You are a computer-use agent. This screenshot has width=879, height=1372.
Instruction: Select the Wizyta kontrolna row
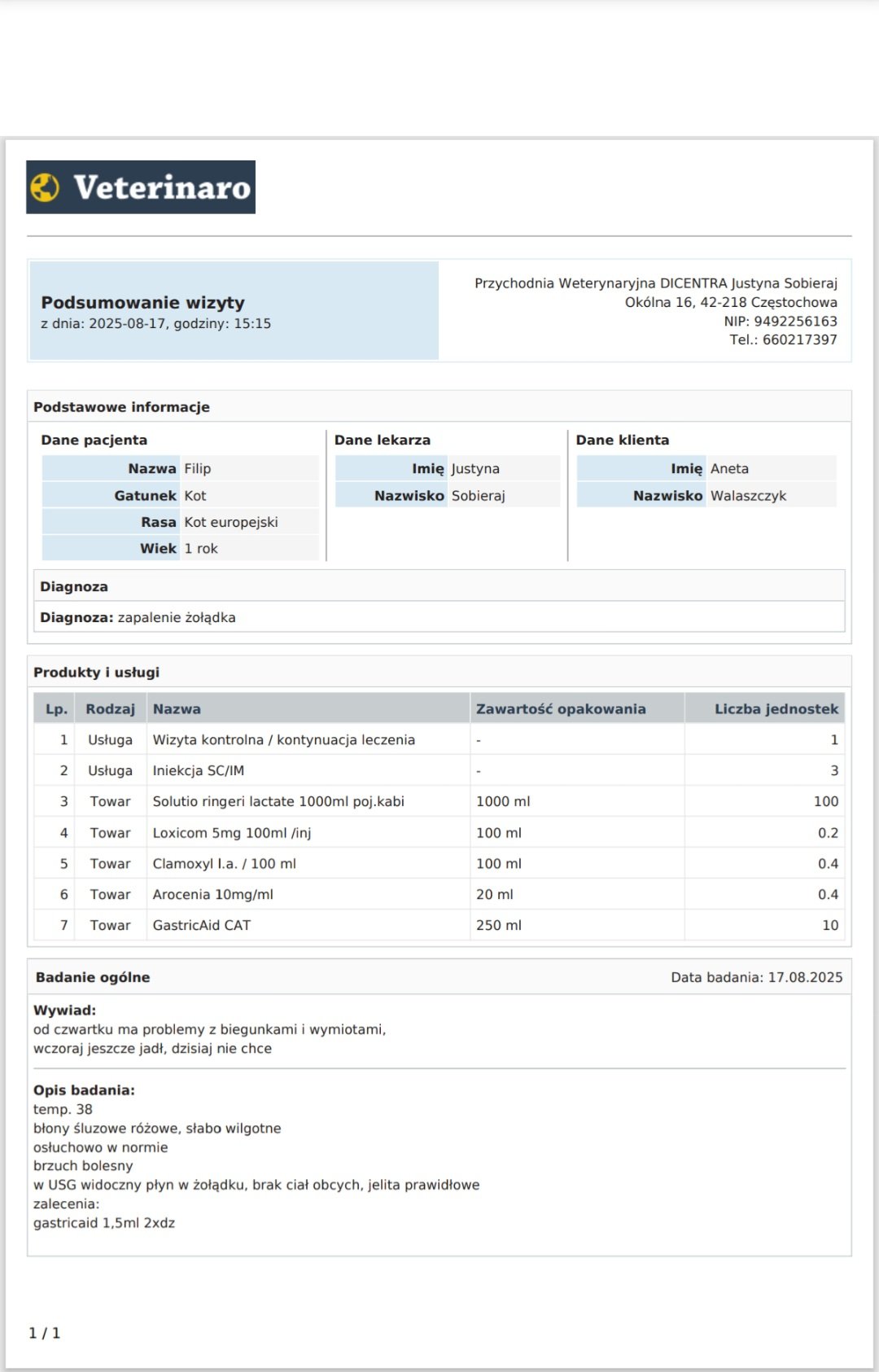pos(439,739)
